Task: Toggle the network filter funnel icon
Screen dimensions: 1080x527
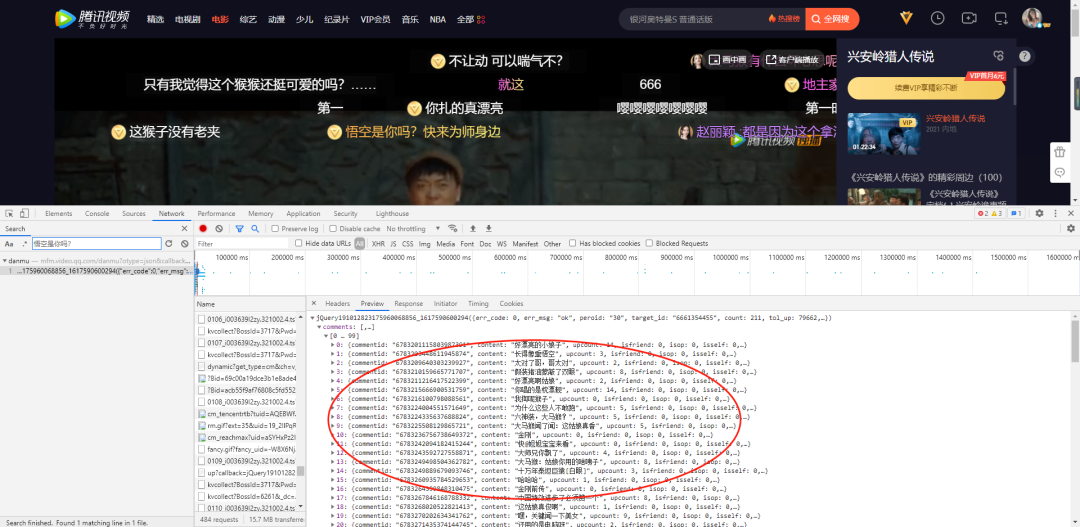Action: pos(240,229)
